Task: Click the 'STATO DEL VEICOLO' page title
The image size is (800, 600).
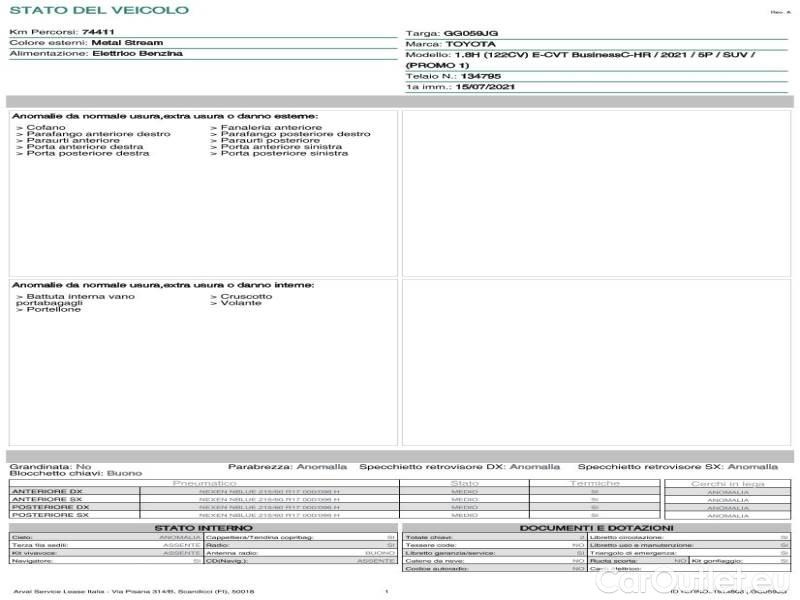Action: (x=99, y=10)
